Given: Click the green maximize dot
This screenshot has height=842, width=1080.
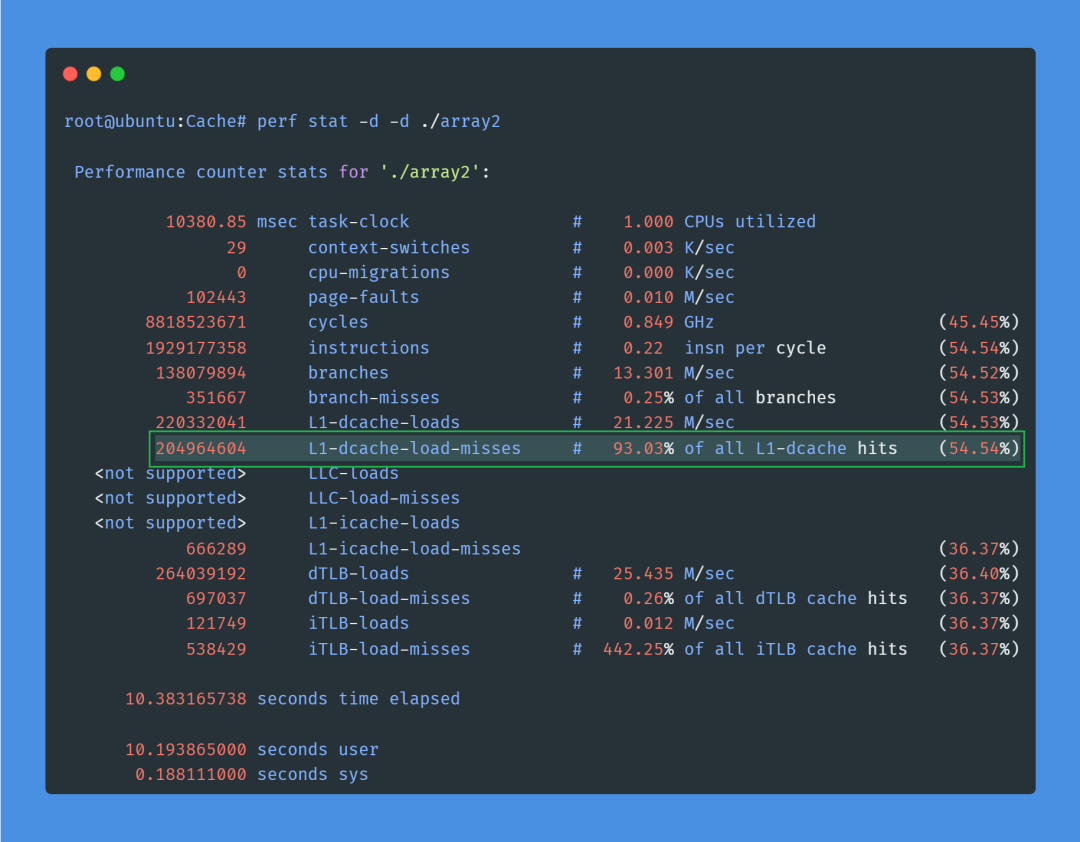Looking at the screenshot, I should click(117, 74).
